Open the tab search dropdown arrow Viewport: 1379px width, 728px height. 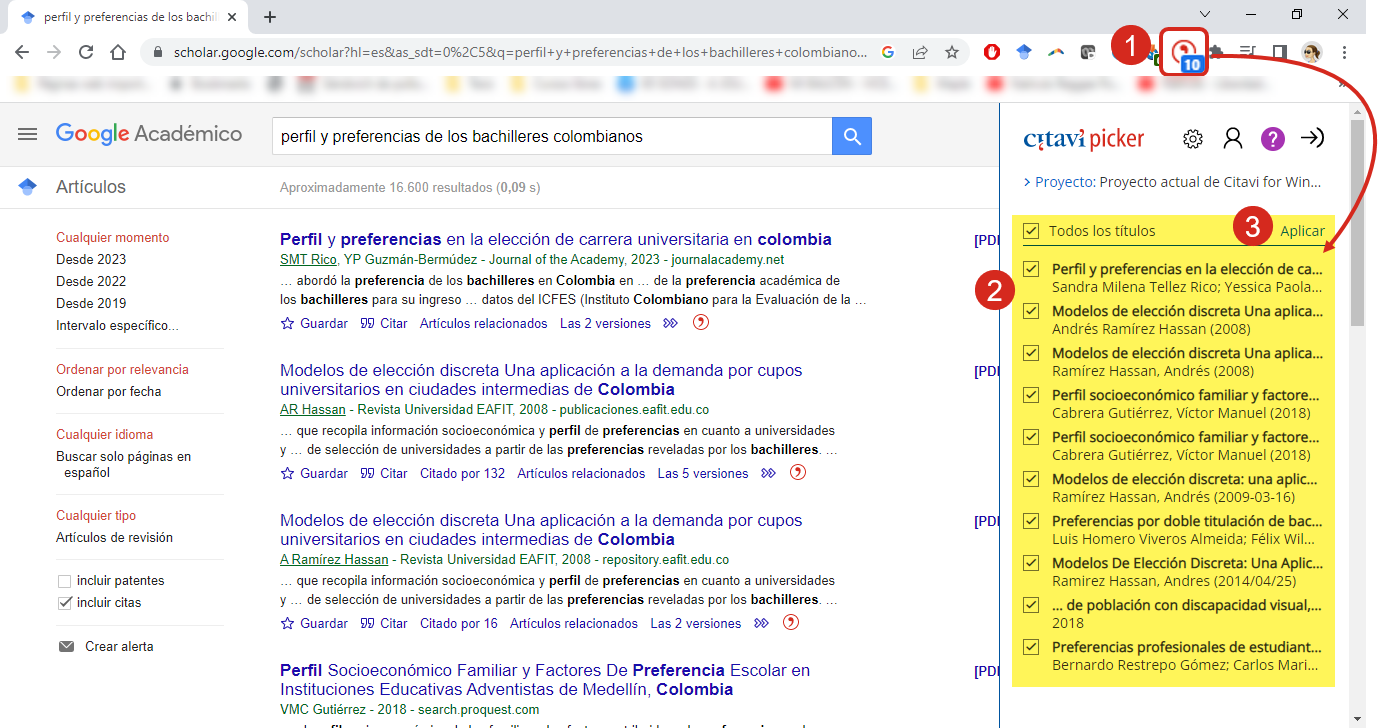coord(1205,14)
